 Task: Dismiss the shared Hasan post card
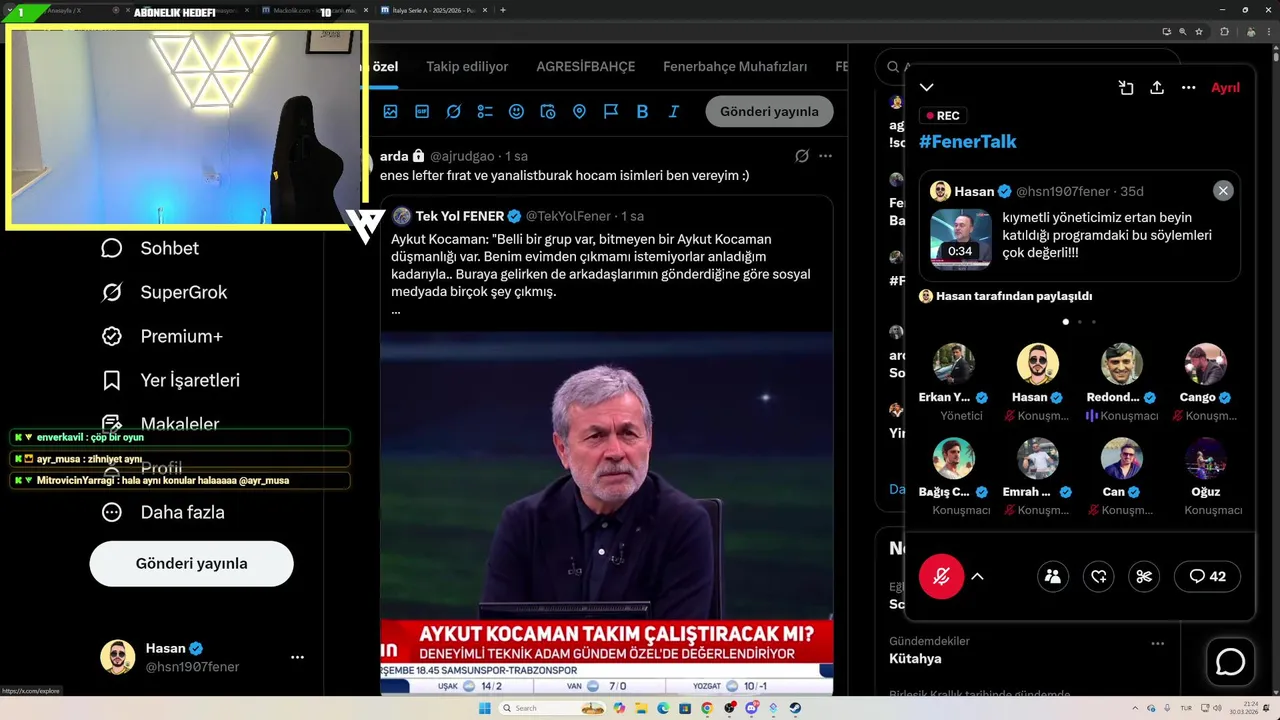point(1223,190)
